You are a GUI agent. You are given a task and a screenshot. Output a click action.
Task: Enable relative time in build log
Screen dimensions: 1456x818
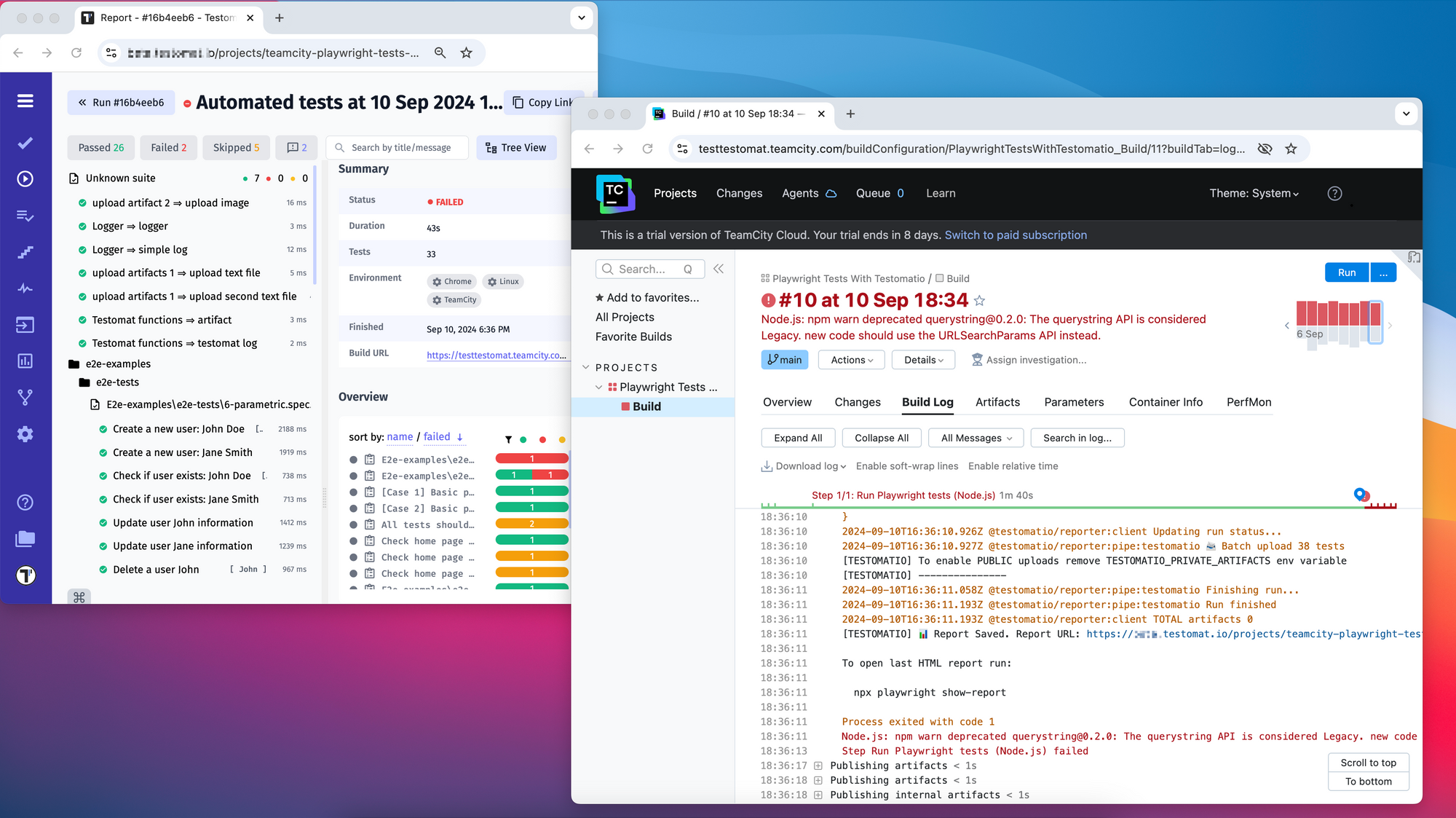click(x=1013, y=466)
